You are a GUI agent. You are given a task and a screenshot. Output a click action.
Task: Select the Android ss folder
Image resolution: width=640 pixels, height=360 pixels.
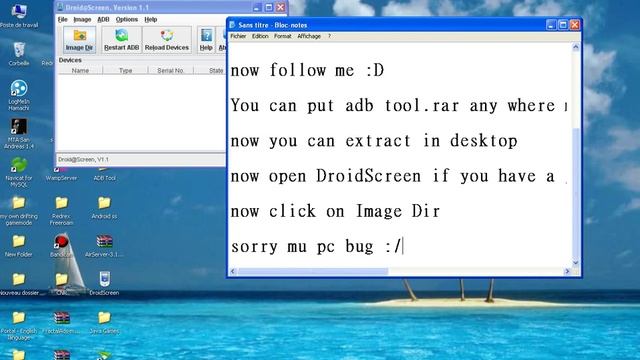[104, 207]
